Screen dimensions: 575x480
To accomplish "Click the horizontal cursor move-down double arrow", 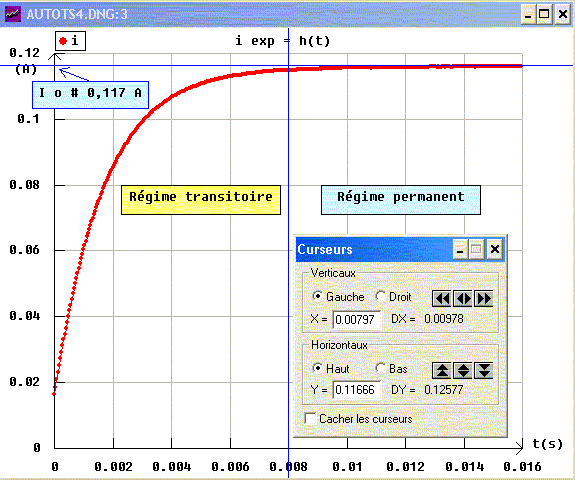I will 484,370.
